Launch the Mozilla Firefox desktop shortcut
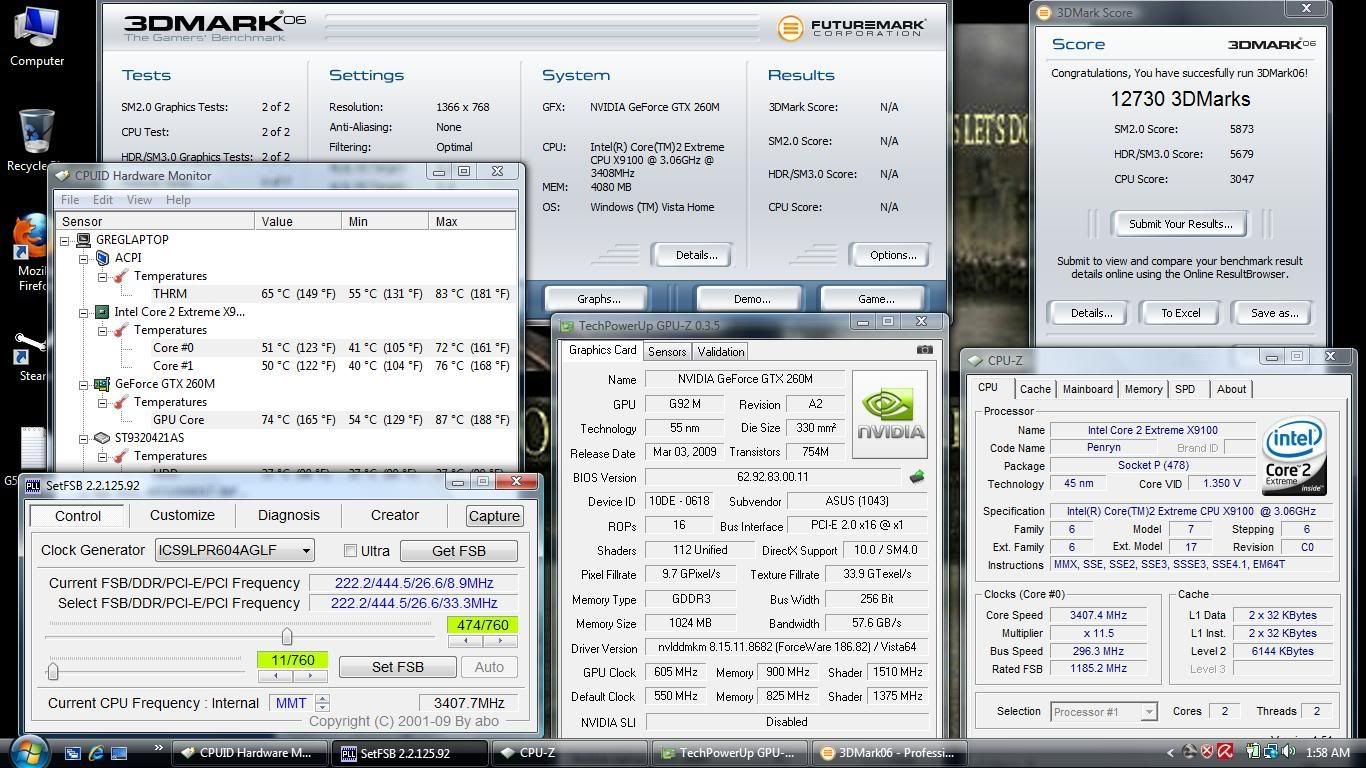 (30, 250)
